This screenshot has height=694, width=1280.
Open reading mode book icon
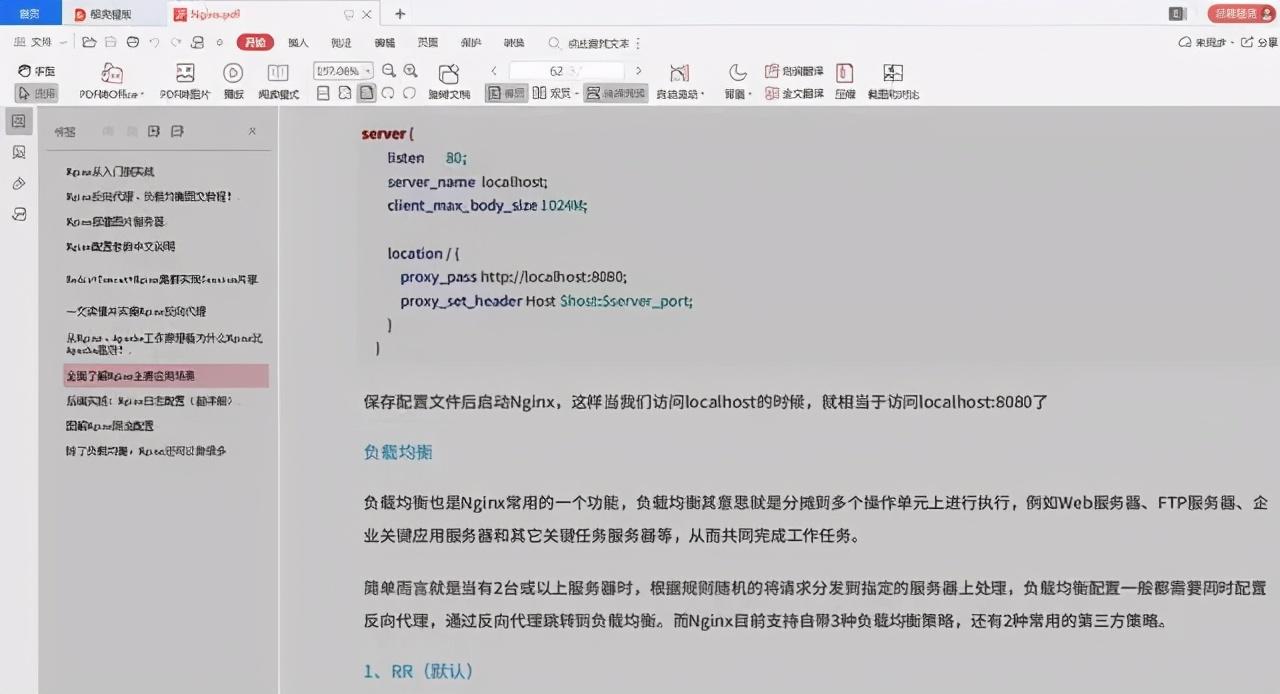(x=278, y=73)
